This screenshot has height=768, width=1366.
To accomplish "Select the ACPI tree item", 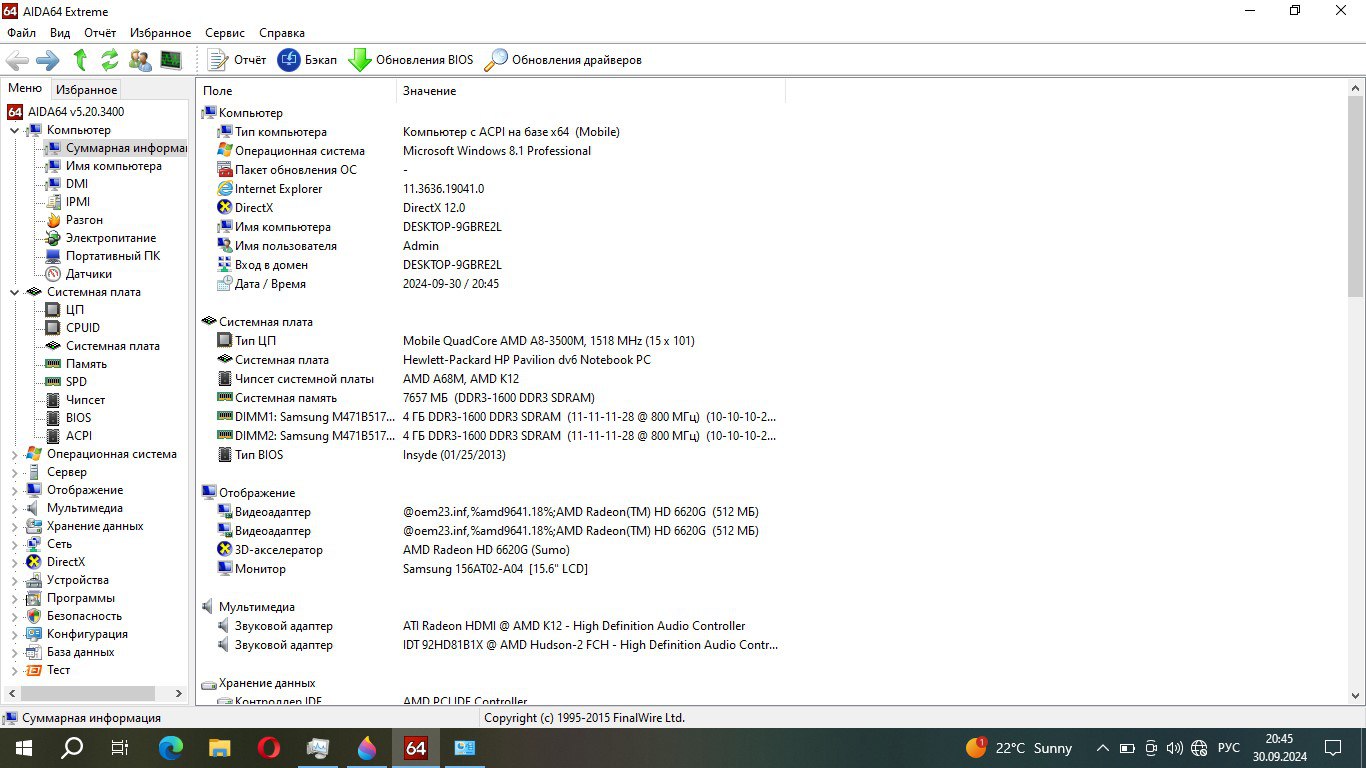I will [78, 436].
